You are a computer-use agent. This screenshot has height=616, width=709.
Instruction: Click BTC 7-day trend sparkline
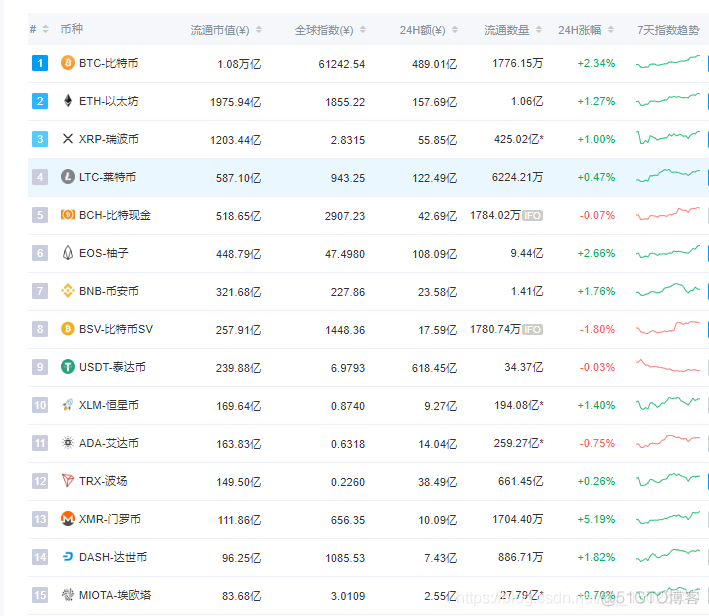pyautogui.click(x=668, y=62)
